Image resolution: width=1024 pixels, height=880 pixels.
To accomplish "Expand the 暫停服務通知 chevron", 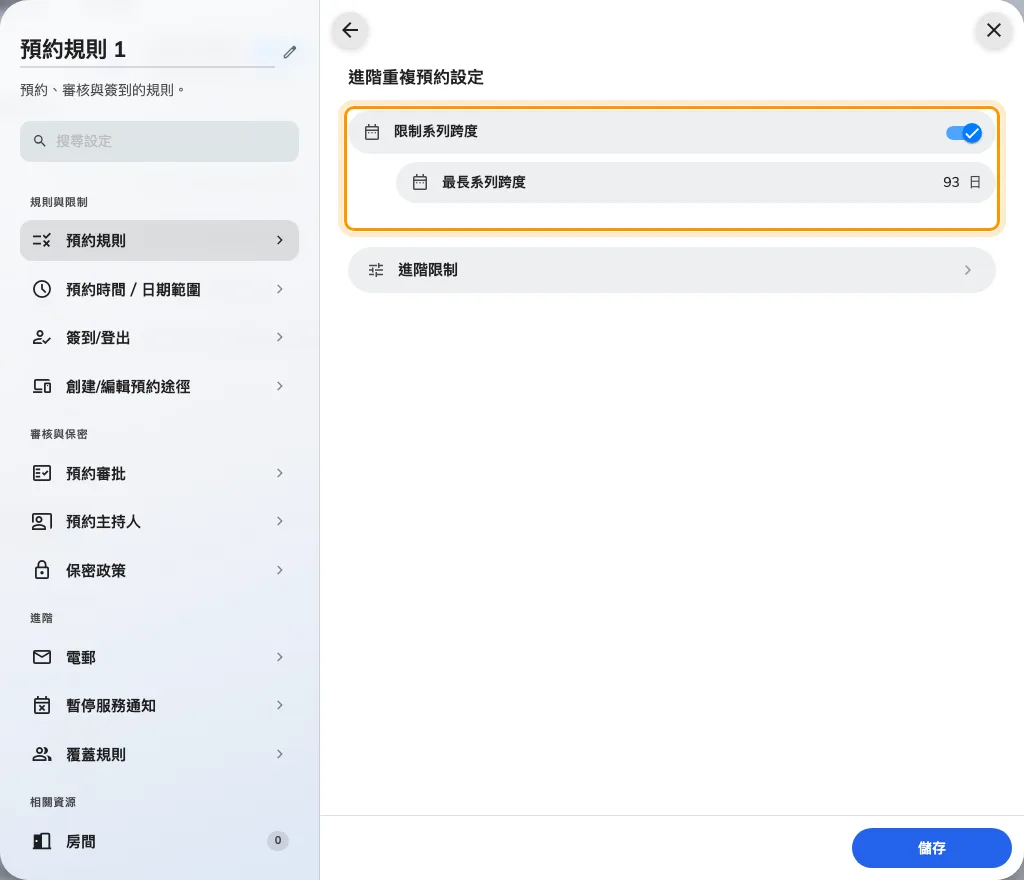I will pyautogui.click(x=280, y=705).
